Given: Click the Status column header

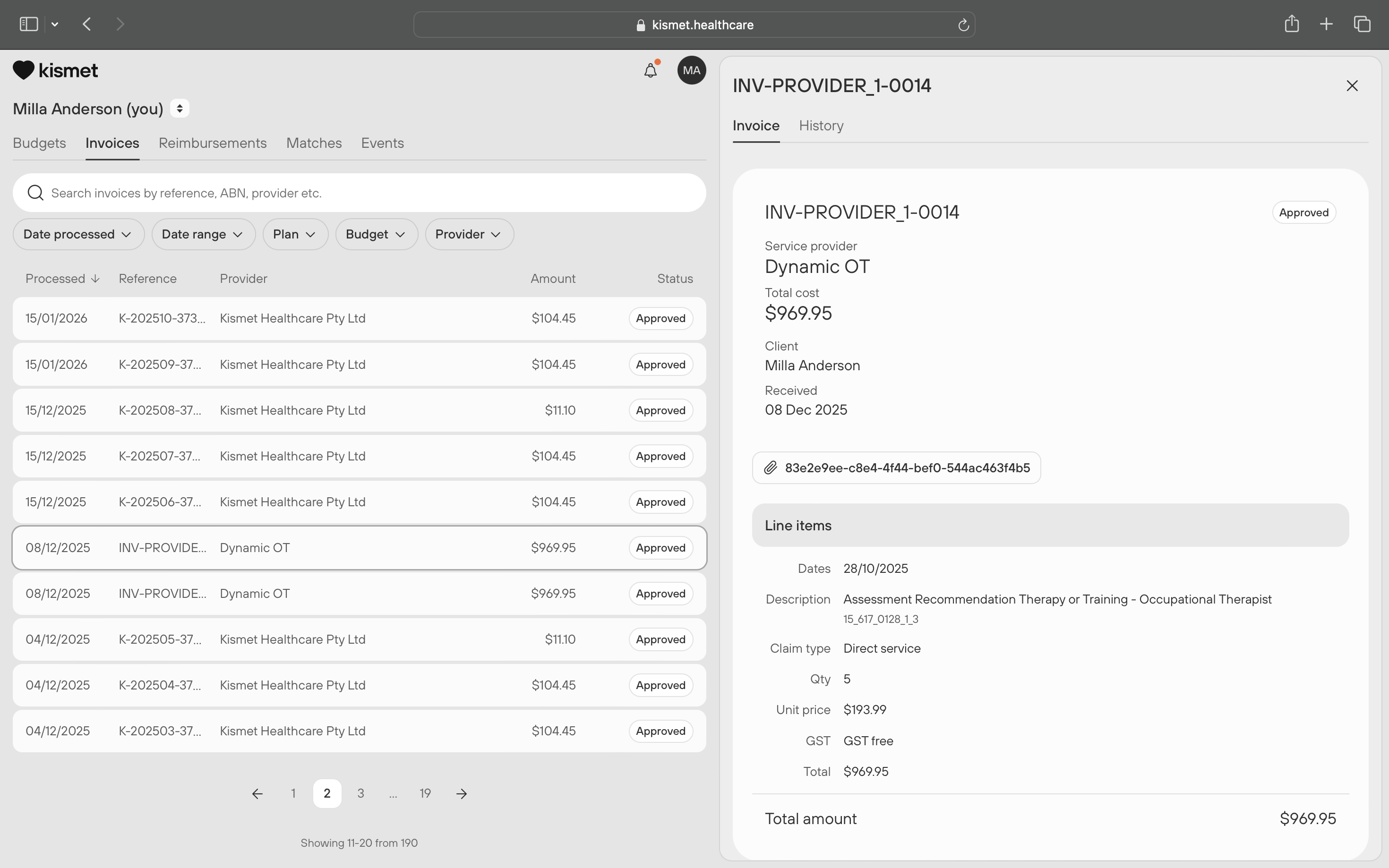Looking at the screenshot, I should 675,279.
